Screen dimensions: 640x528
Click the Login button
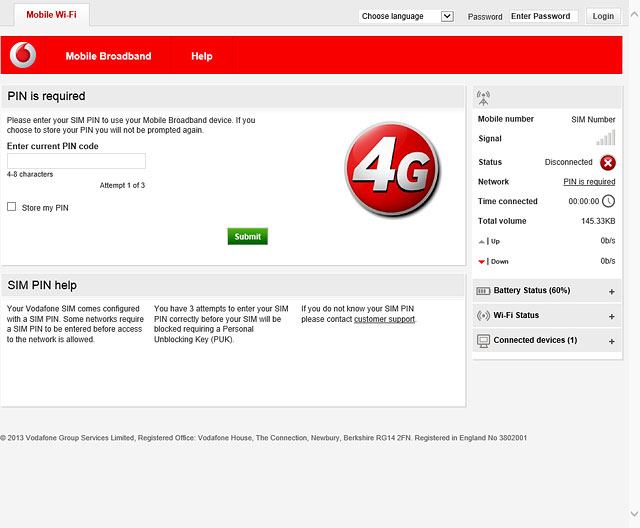[603, 16]
